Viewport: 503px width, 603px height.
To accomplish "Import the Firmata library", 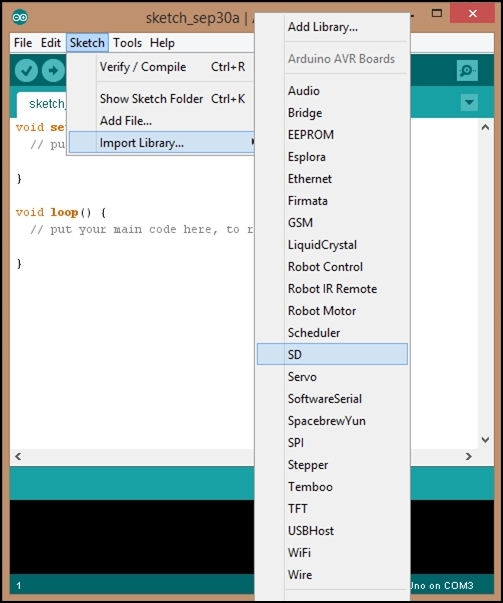I will tap(332, 200).
